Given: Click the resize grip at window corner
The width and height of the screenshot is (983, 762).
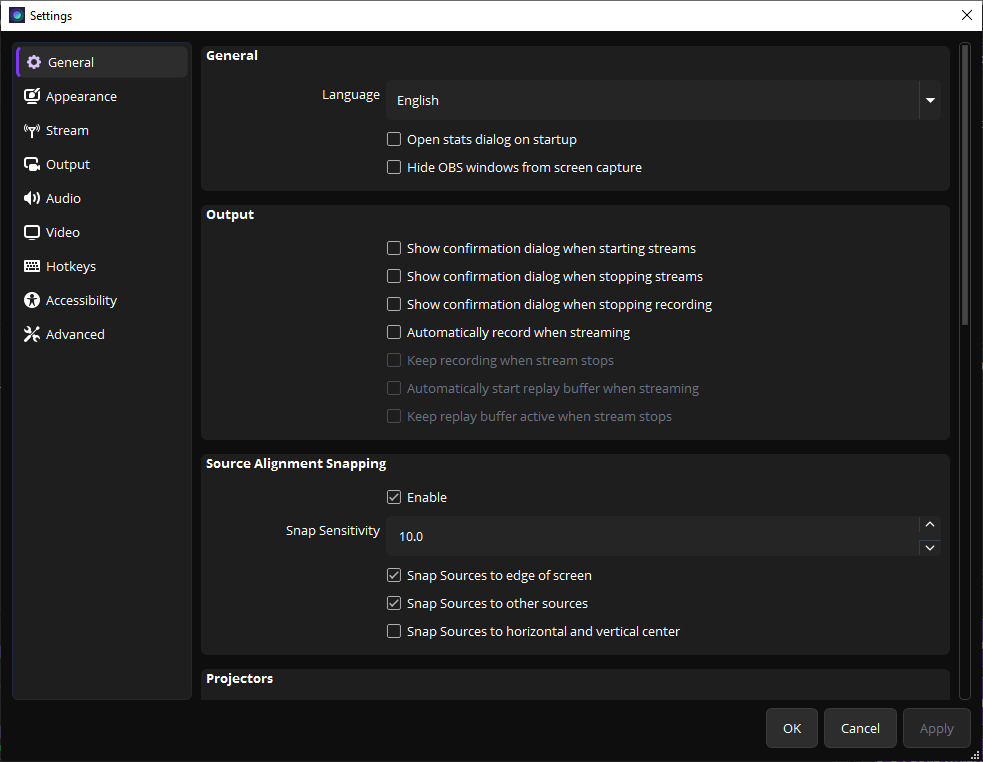Looking at the screenshot, I should click(x=975, y=755).
